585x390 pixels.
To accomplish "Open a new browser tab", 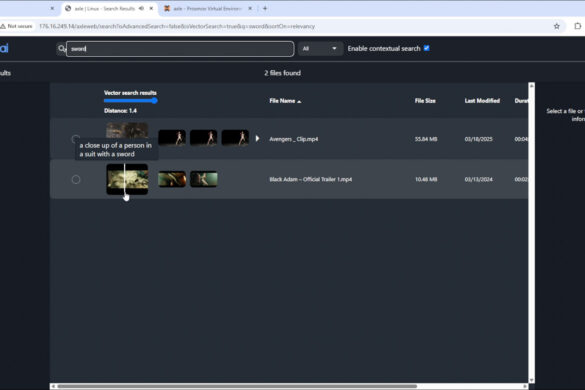I will click(265, 8).
